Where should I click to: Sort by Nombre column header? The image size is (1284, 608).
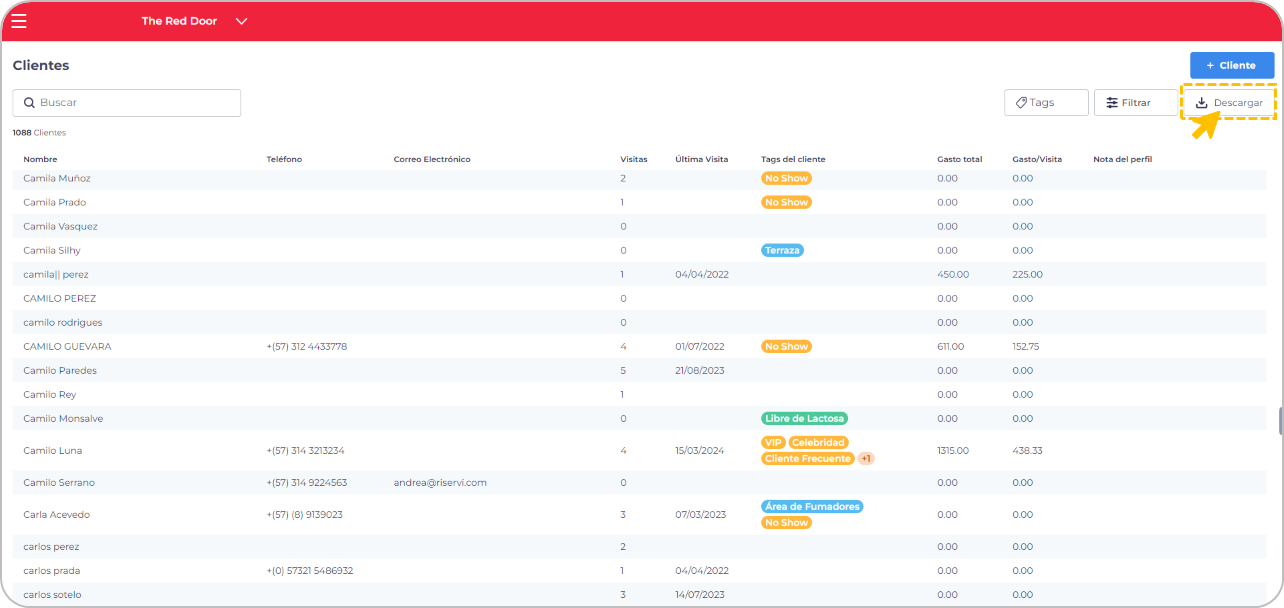40,159
